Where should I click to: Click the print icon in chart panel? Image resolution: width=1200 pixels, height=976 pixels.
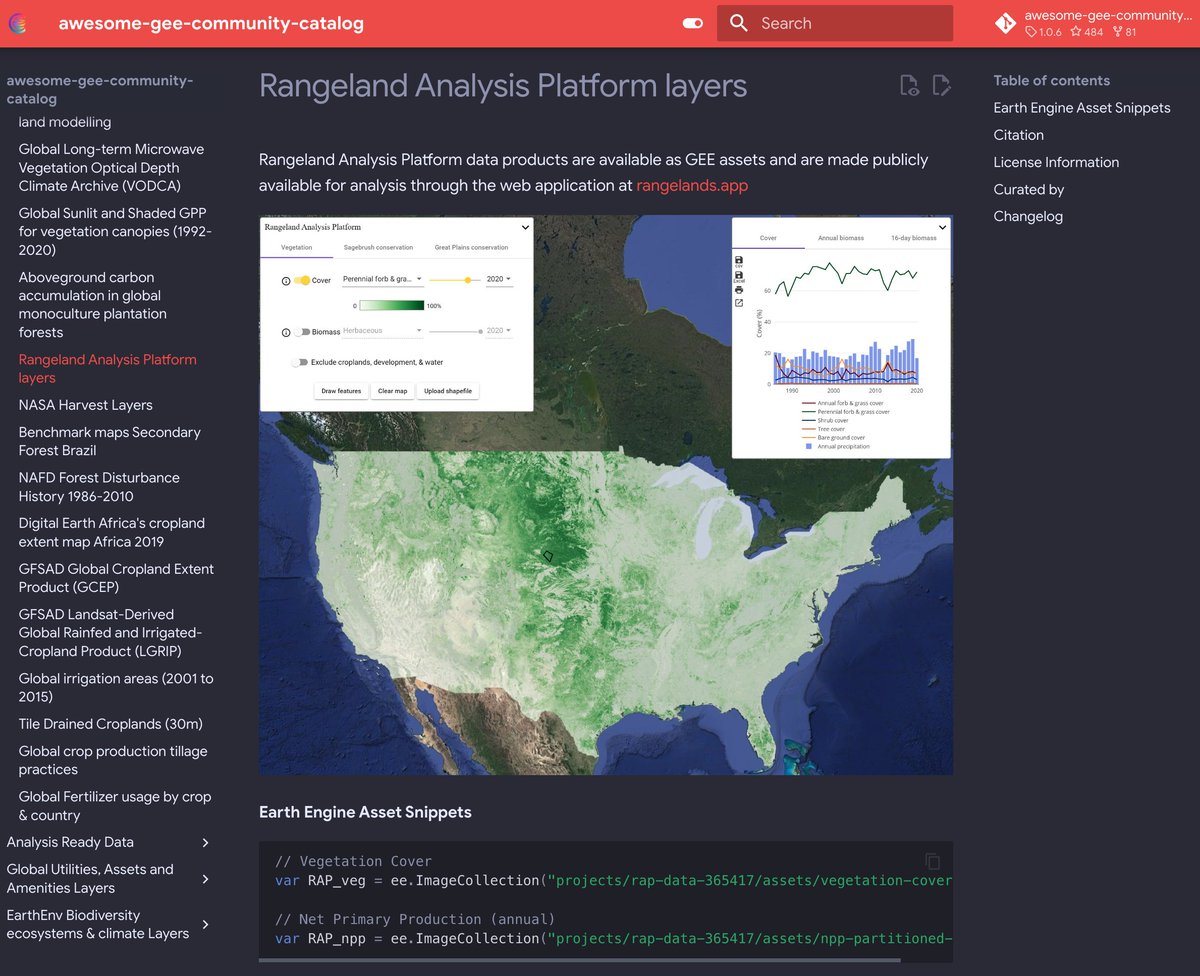pos(739,290)
